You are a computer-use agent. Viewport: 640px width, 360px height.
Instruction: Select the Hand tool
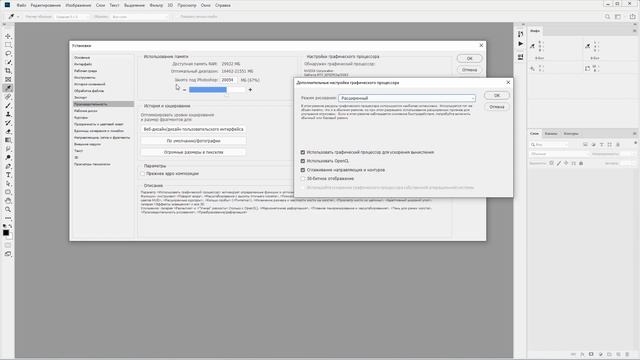[x=8, y=201]
